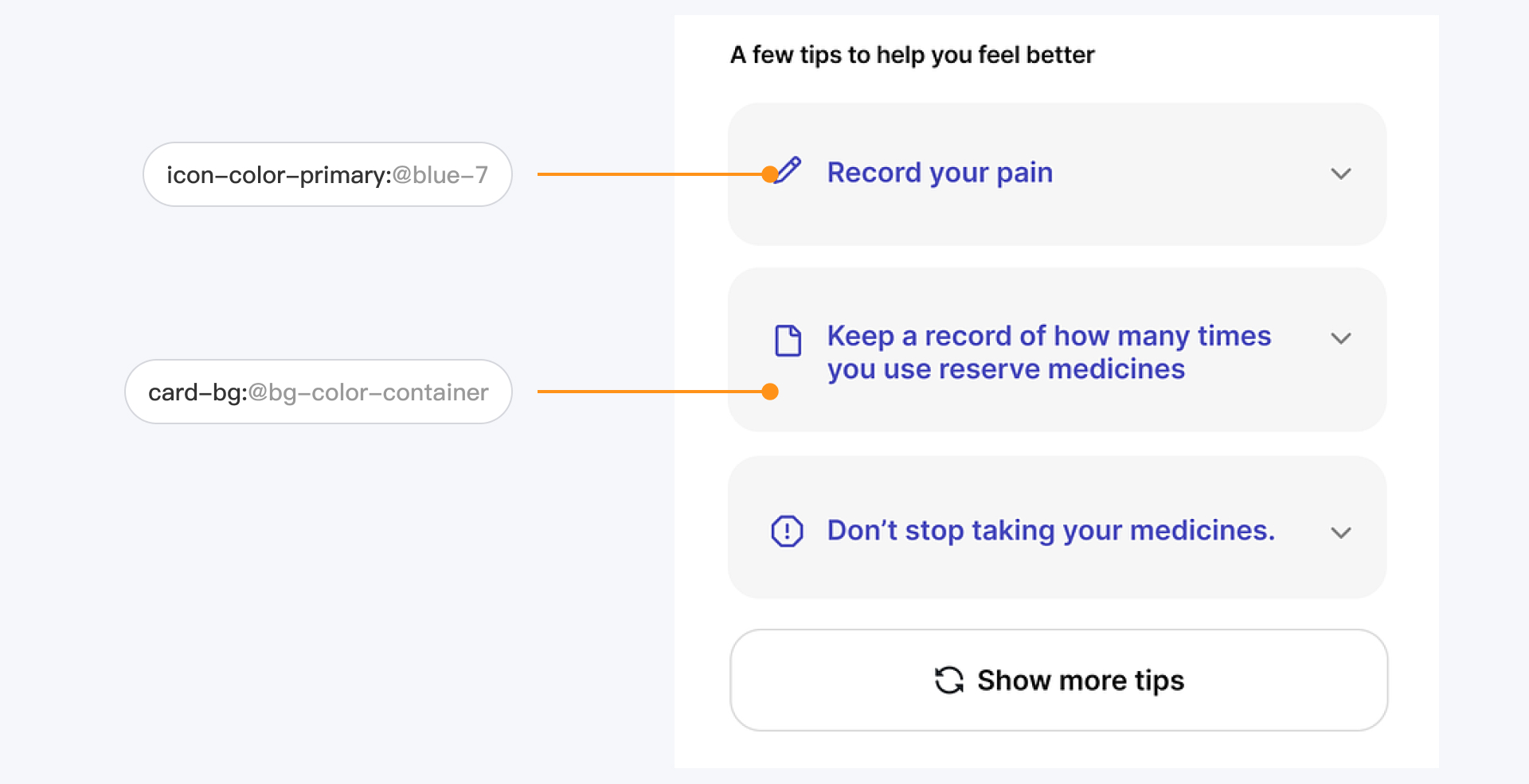Image resolution: width=1529 pixels, height=784 pixels.
Task: Click the orange marker dot on the pencil icon
Action: point(769,174)
